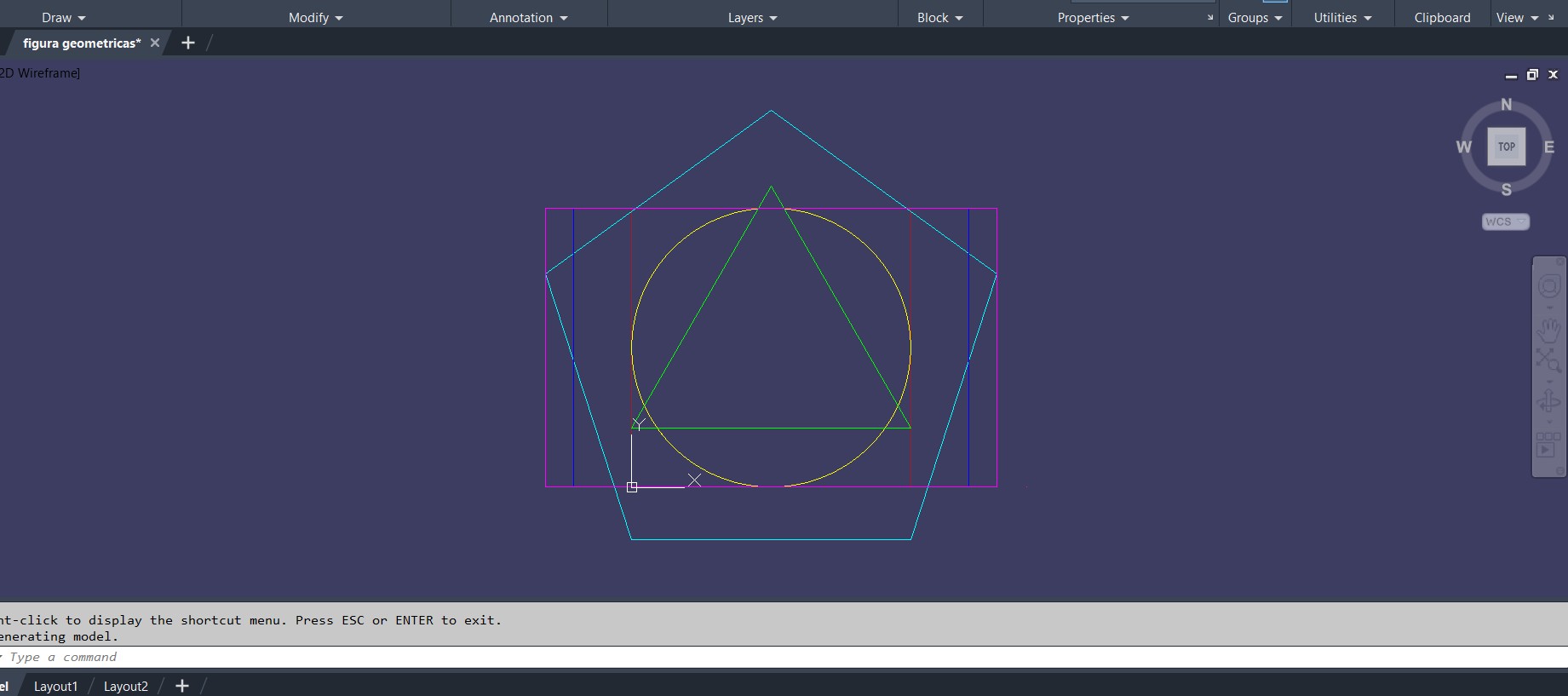This screenshot has height=696, width=1568.
Task: Rotate view to North on ViewCube compass
Action: click(x=1506, y=105)
